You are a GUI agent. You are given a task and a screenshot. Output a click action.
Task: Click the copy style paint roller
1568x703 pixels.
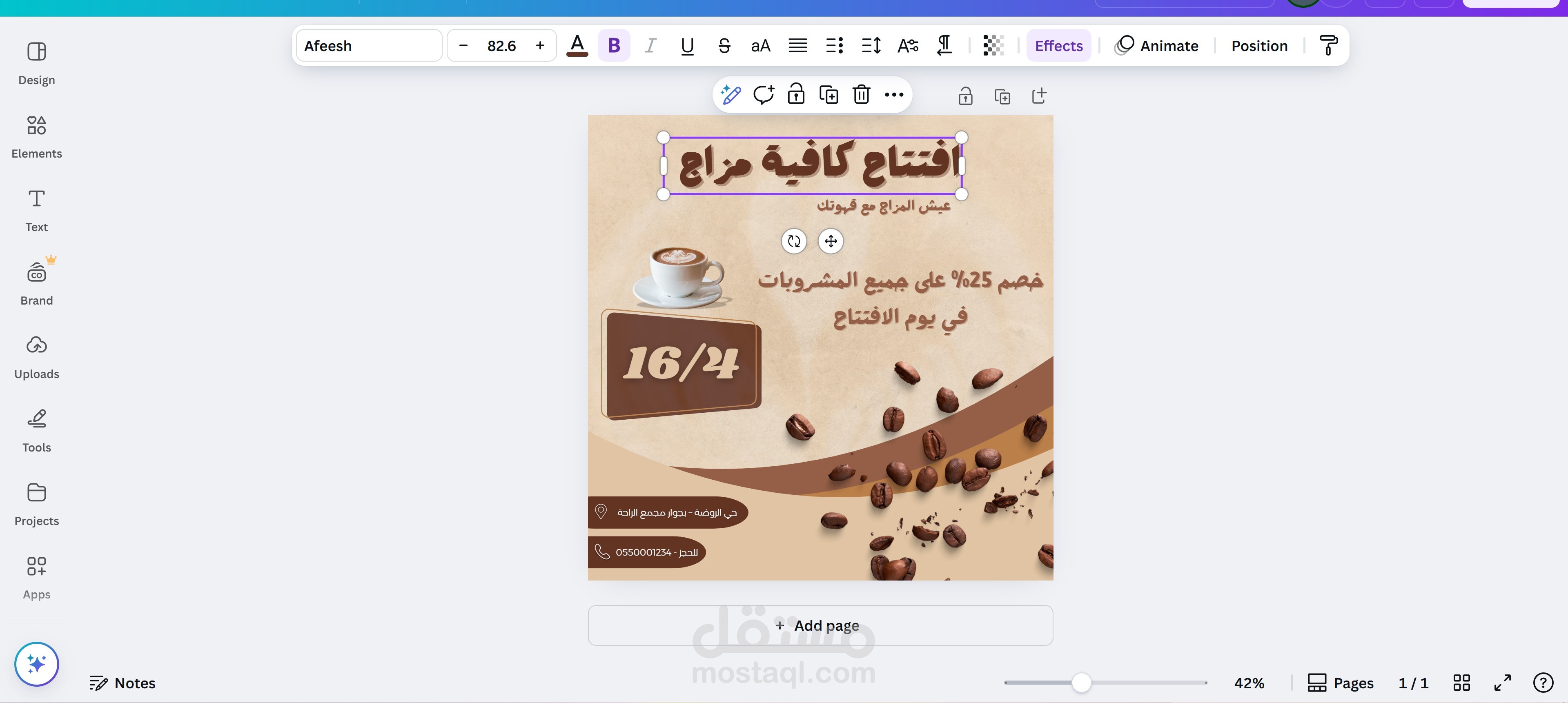coord(1328,46)
